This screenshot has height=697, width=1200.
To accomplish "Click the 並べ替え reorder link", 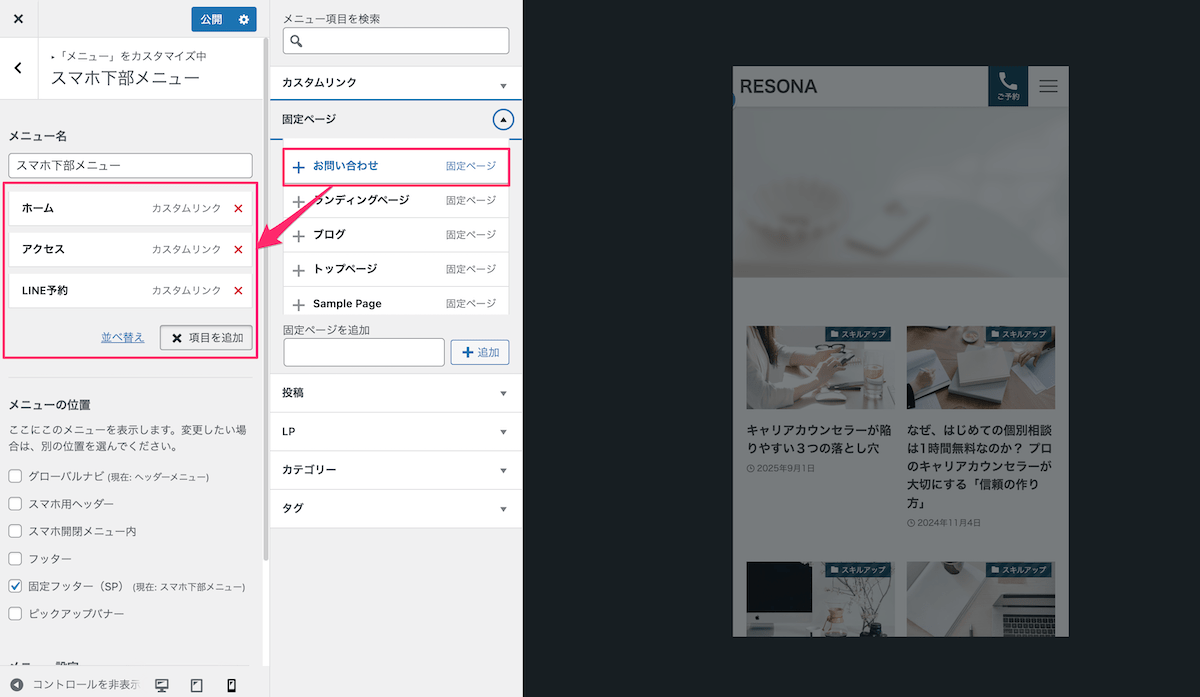I will tap(123, 338).
